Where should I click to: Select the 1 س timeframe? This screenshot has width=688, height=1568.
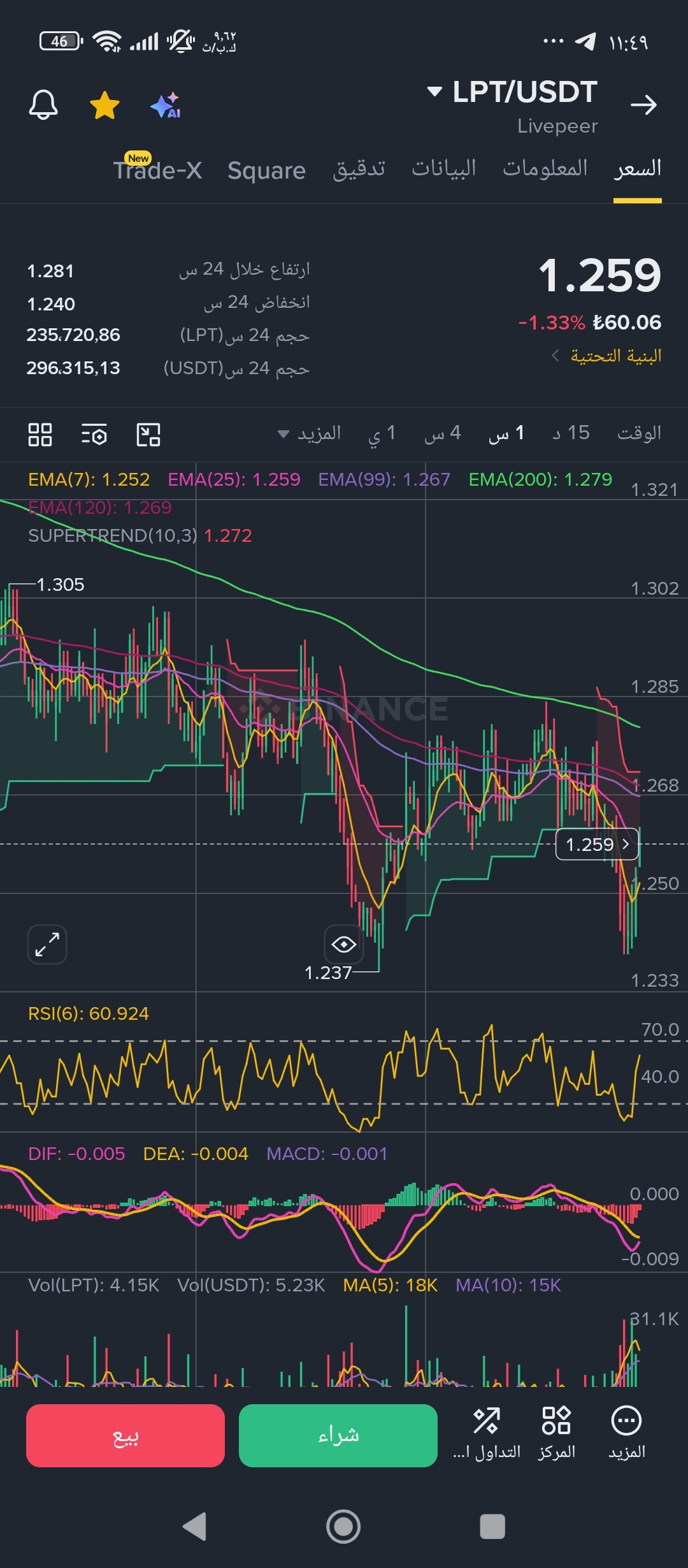pyautogui.click(x=506, y=434)
